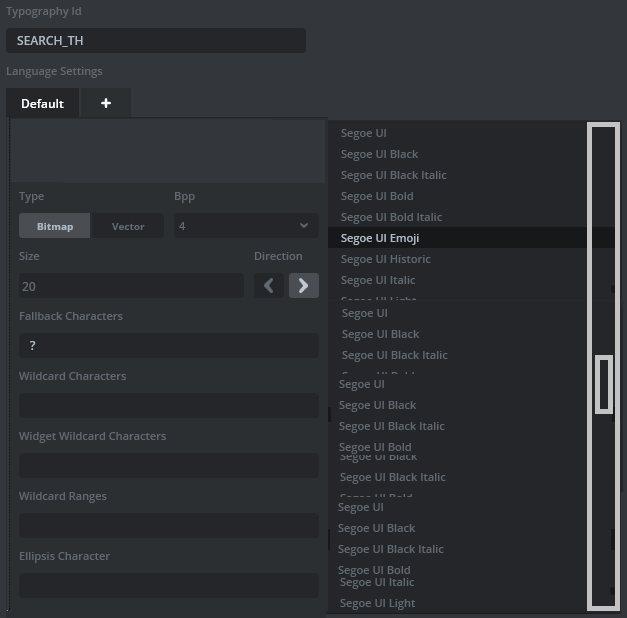This screenshot has height=618, width=627.
Task: Click the font list scrollbar thumb
Action: point(603,384)
